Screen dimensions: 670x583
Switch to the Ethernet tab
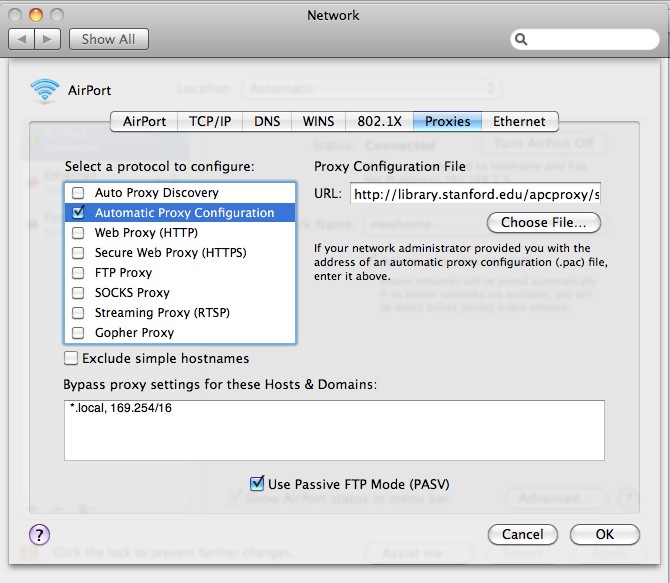pyautogui.click(x=519, y=121)
